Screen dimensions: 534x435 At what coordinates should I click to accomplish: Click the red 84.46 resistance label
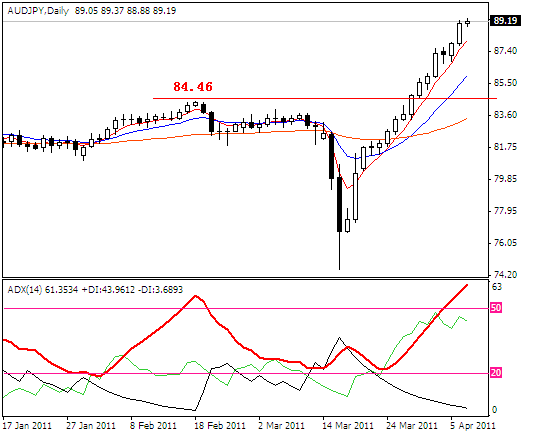point(193,87)
